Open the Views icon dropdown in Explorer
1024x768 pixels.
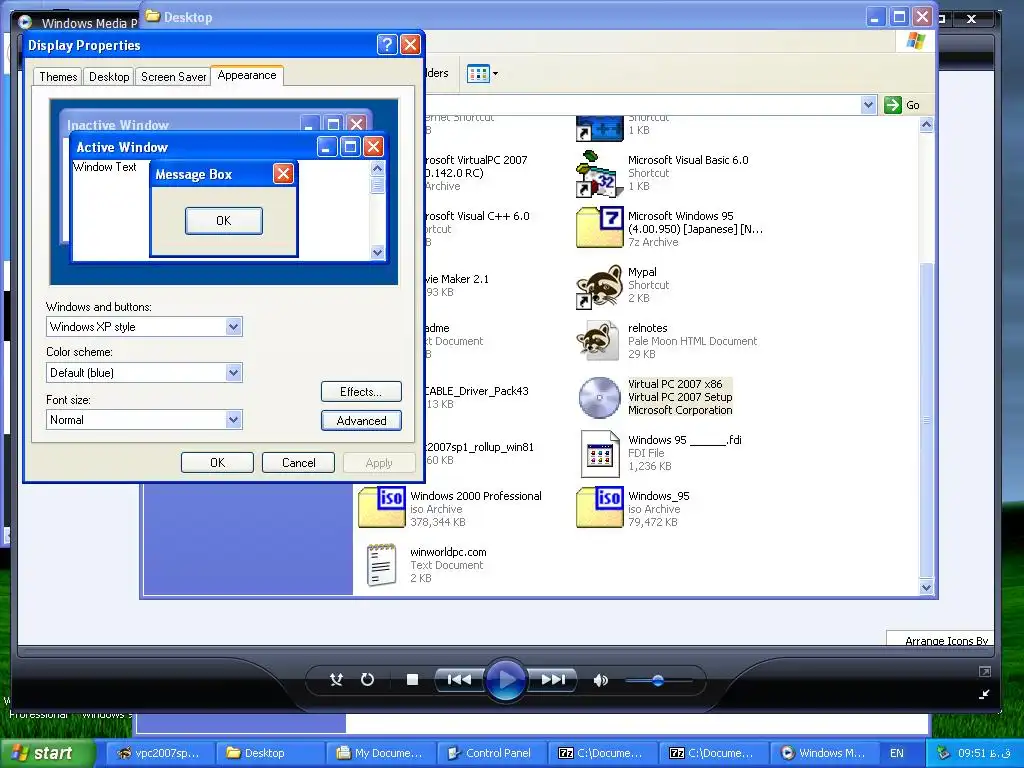(483, 74)
